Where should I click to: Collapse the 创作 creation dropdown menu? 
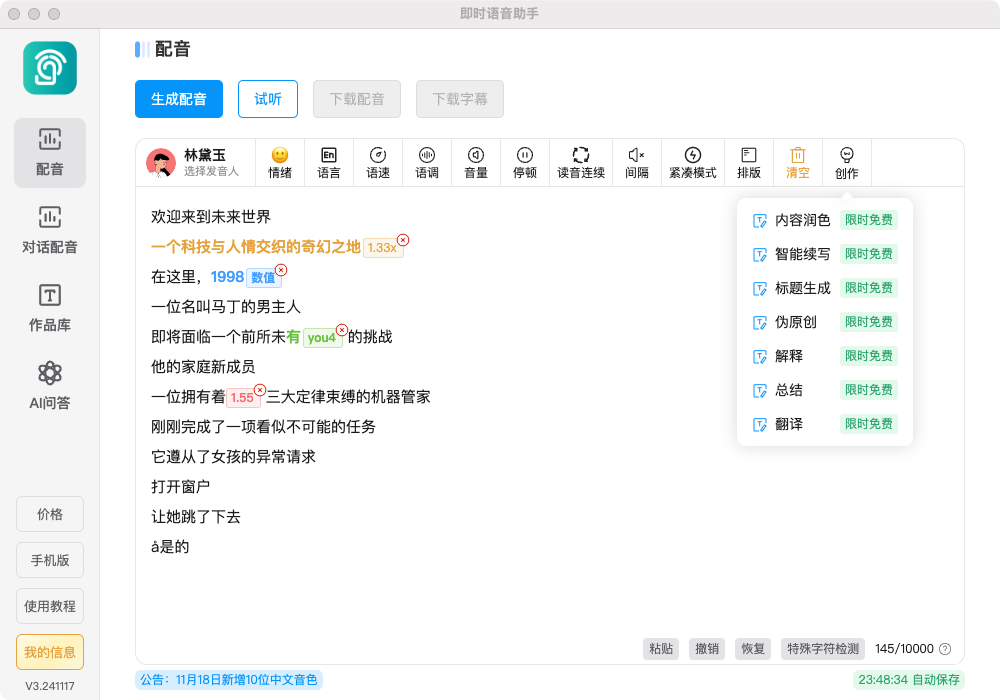click(847, 162)
